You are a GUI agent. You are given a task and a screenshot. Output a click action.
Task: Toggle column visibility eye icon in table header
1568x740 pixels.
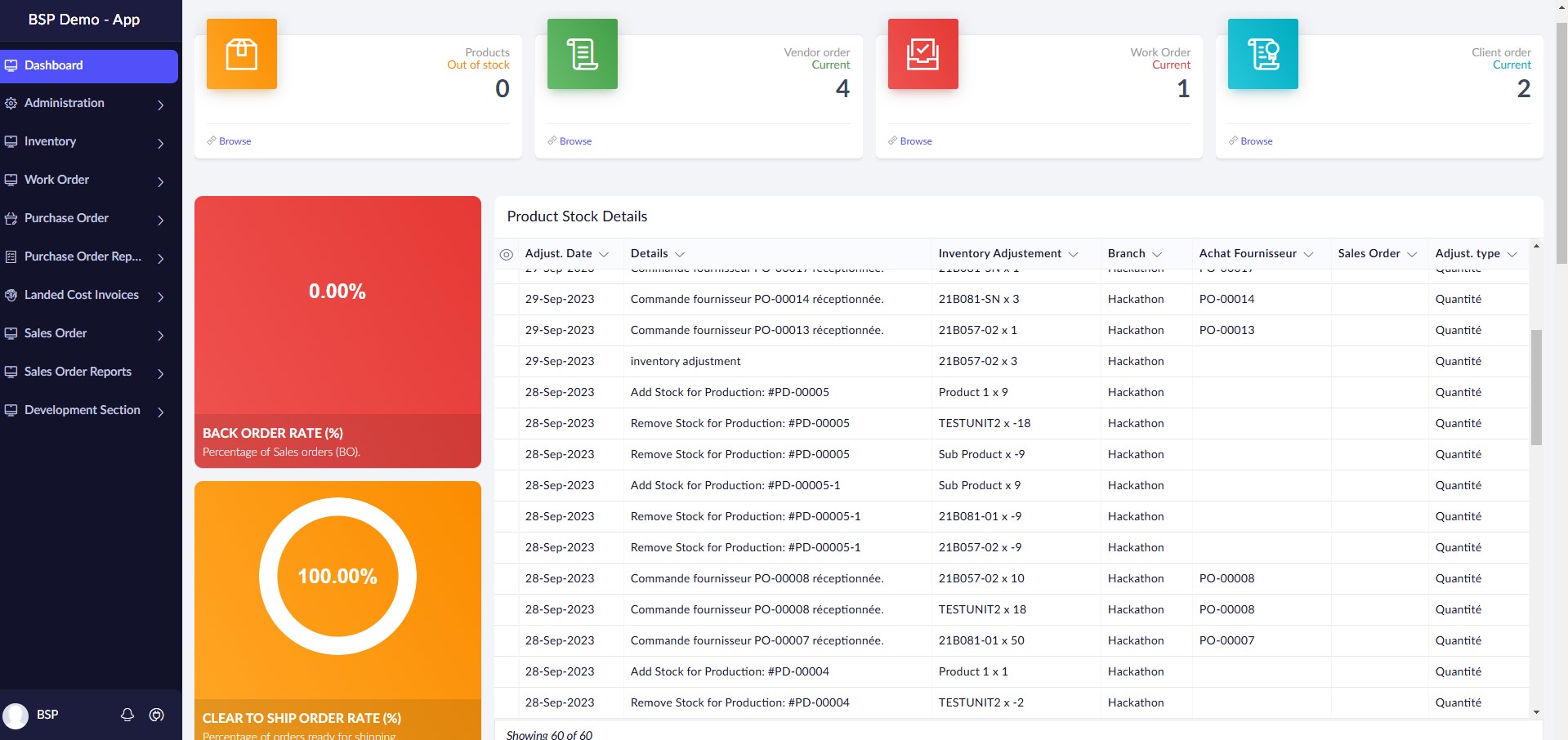[507, 254]
